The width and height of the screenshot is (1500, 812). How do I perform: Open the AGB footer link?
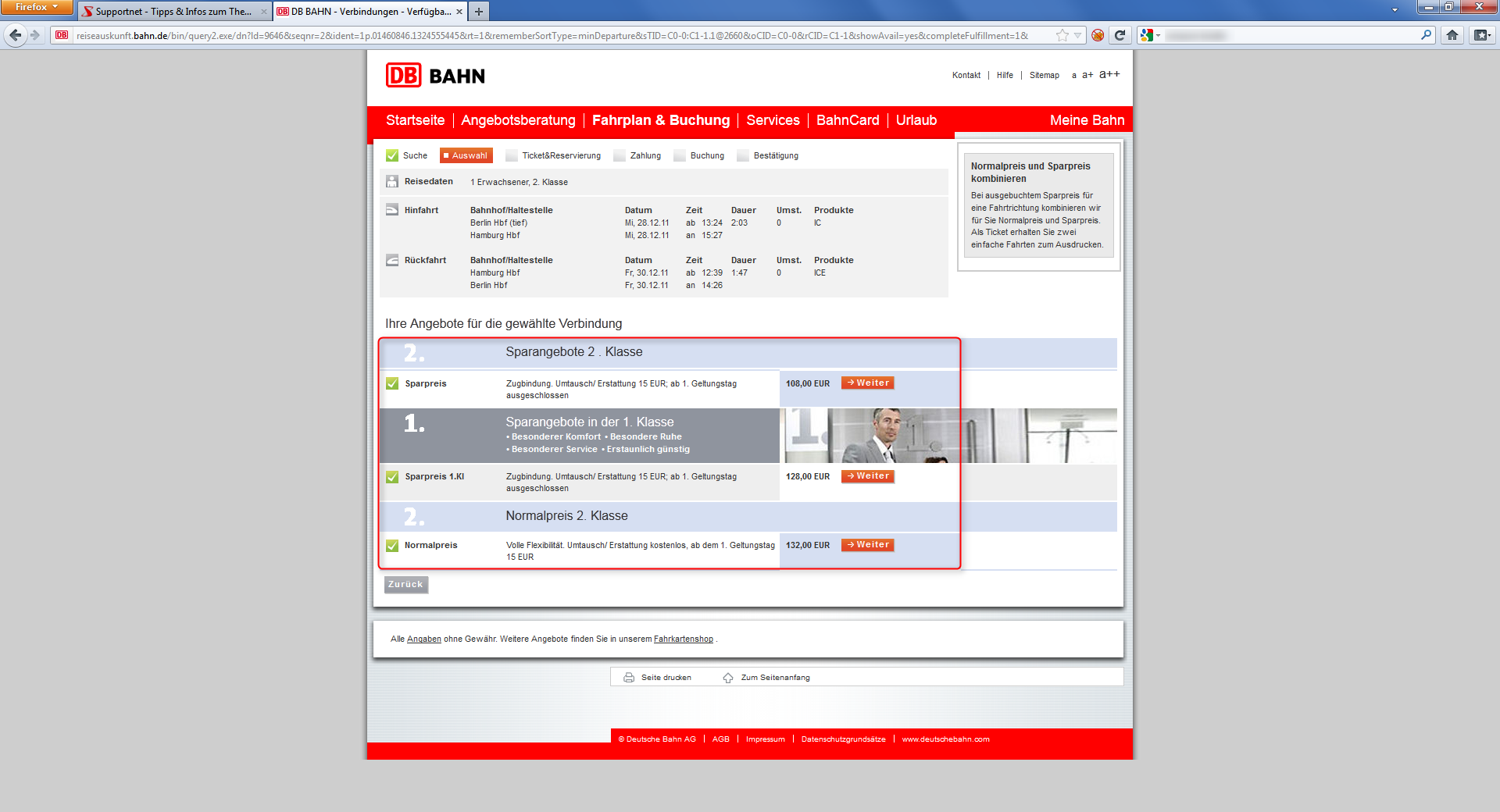tap(721, 739)
